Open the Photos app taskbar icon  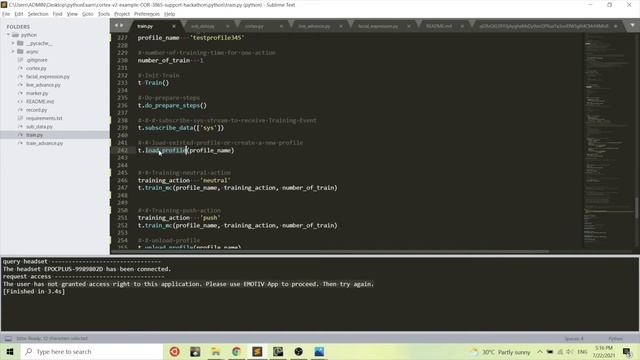(319, 351)
